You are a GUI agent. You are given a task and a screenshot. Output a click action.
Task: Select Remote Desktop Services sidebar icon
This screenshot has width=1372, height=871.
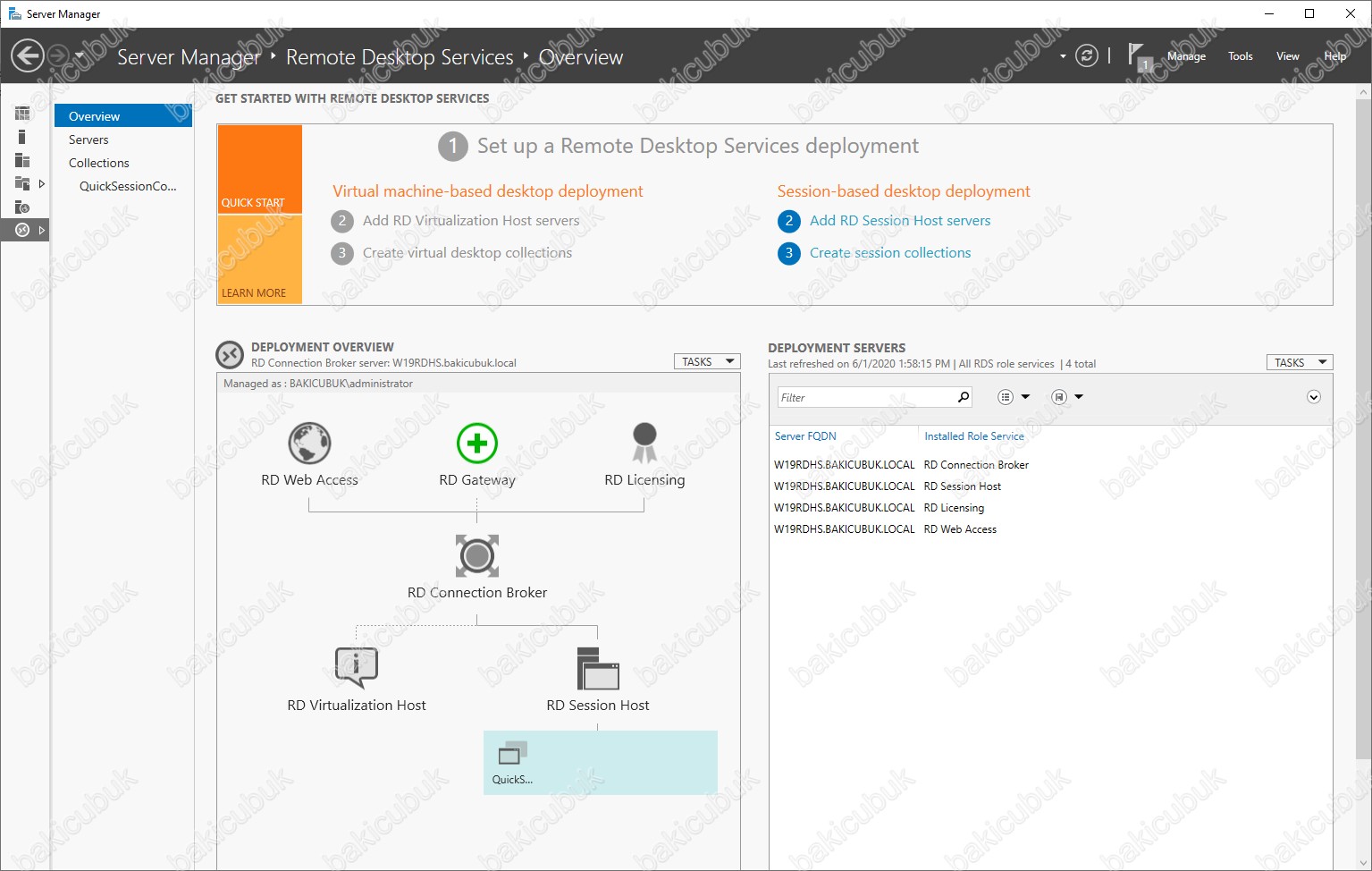(x=22, y=230)
